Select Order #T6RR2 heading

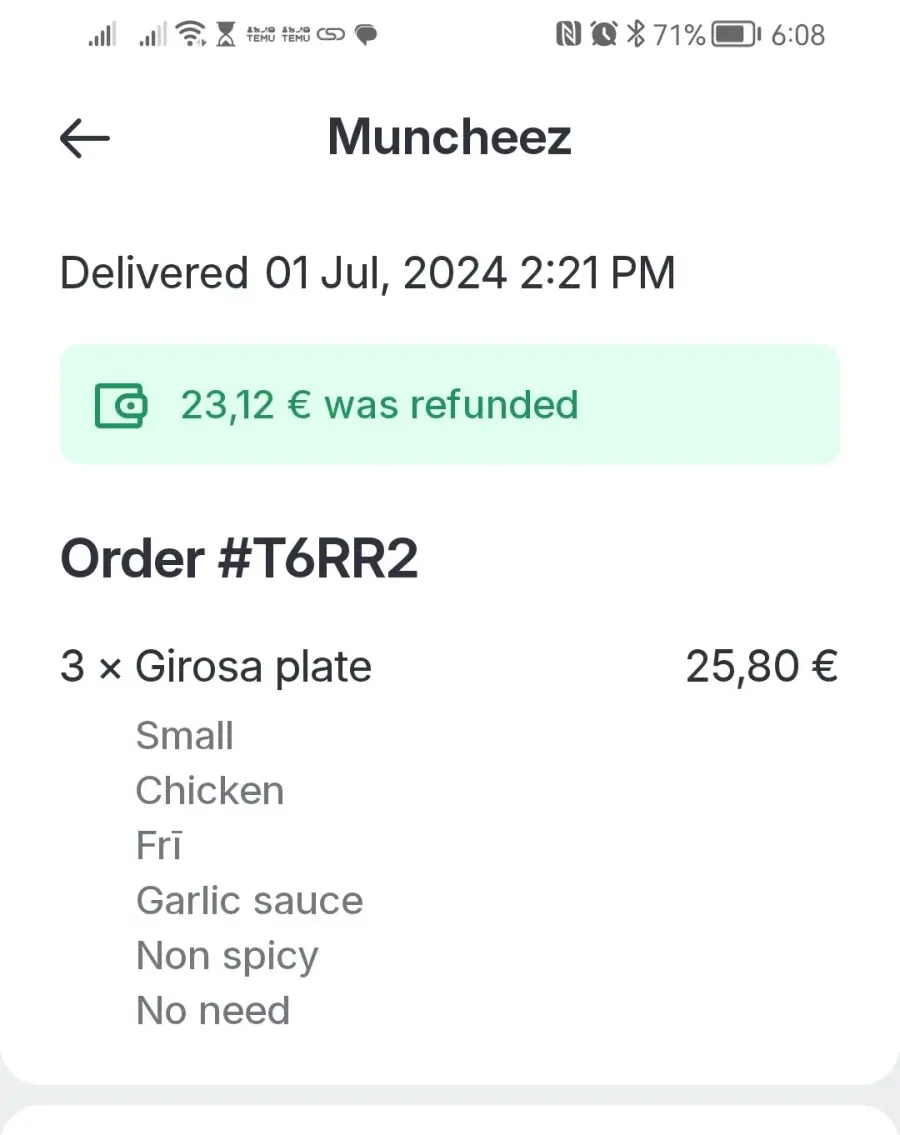pos(239,559)
